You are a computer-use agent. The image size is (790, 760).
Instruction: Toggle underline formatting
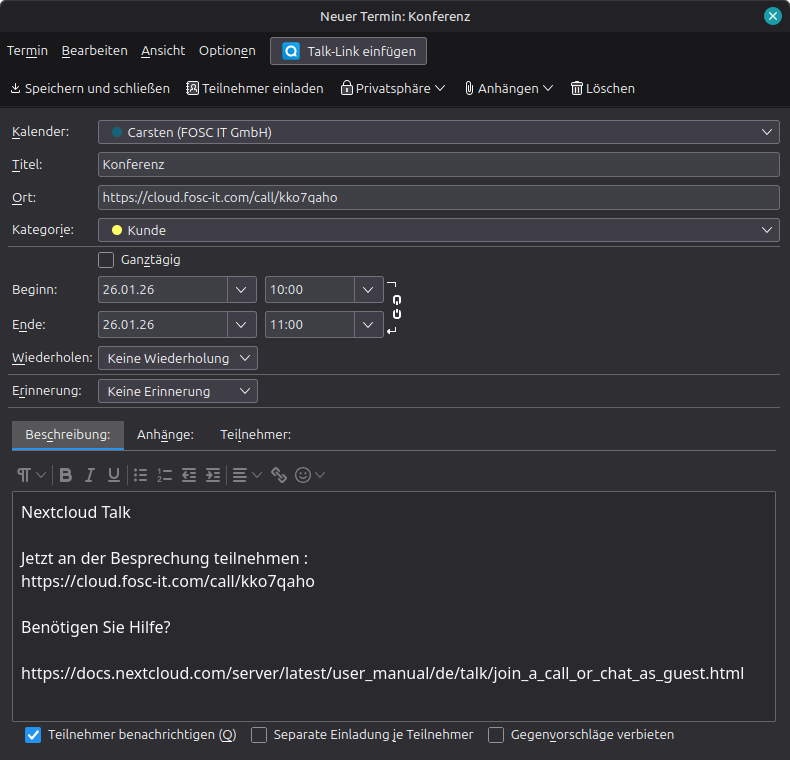pos(114,475)
